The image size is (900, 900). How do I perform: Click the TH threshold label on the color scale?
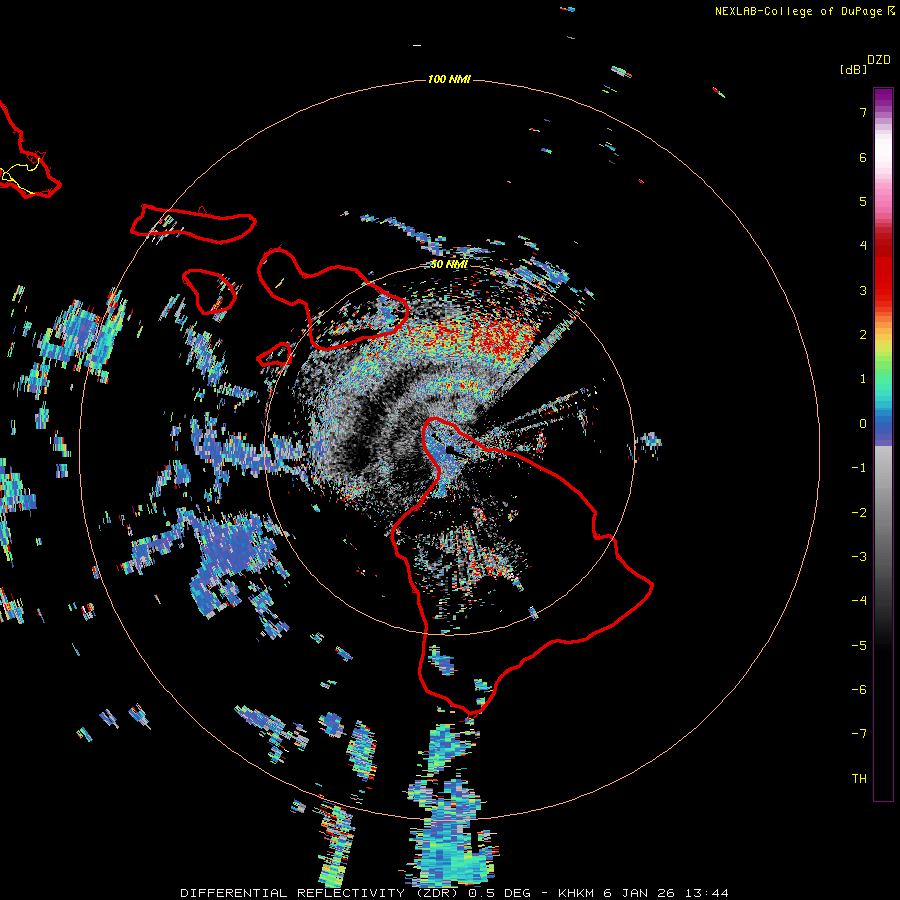[x=859, y=779]
